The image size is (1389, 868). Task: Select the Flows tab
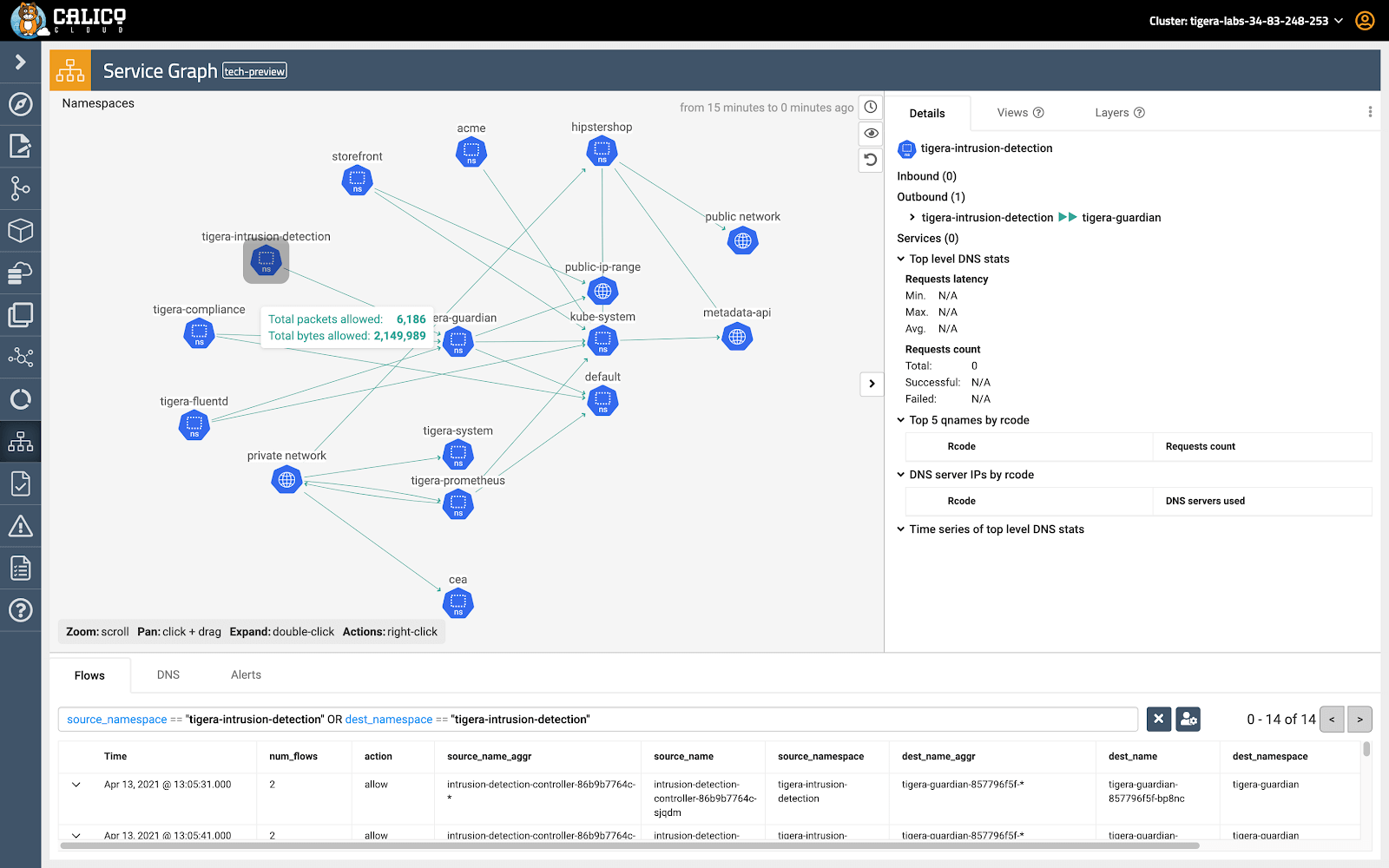click(x=89, y=675)
